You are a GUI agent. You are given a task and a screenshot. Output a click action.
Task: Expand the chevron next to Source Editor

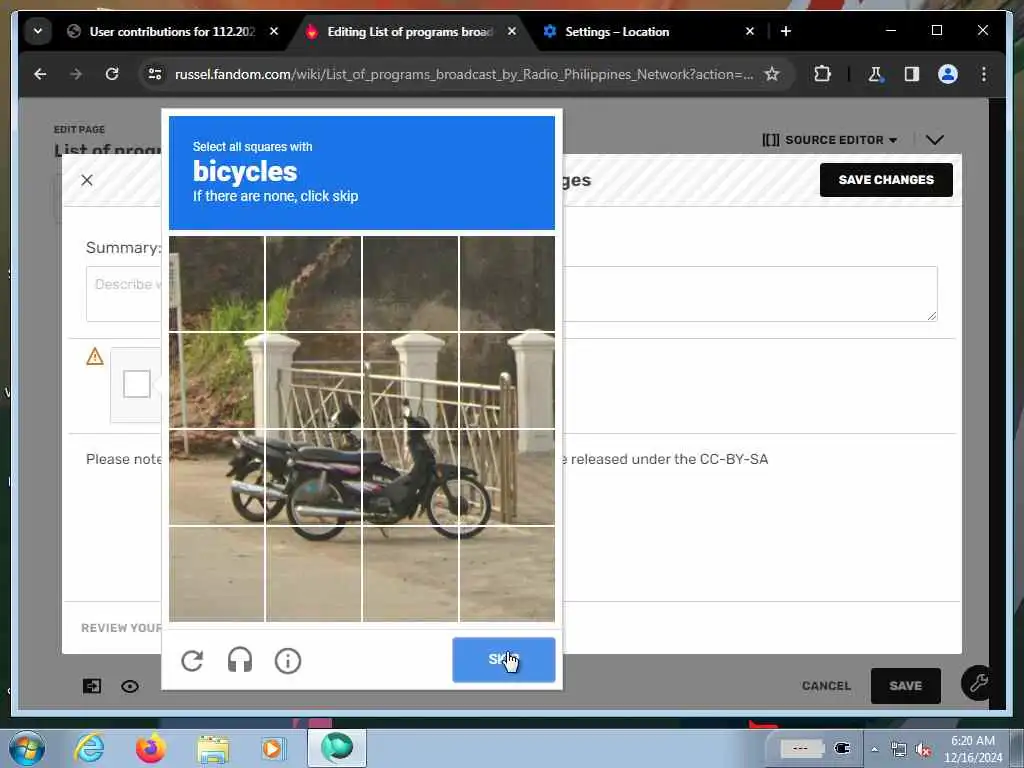935,140
